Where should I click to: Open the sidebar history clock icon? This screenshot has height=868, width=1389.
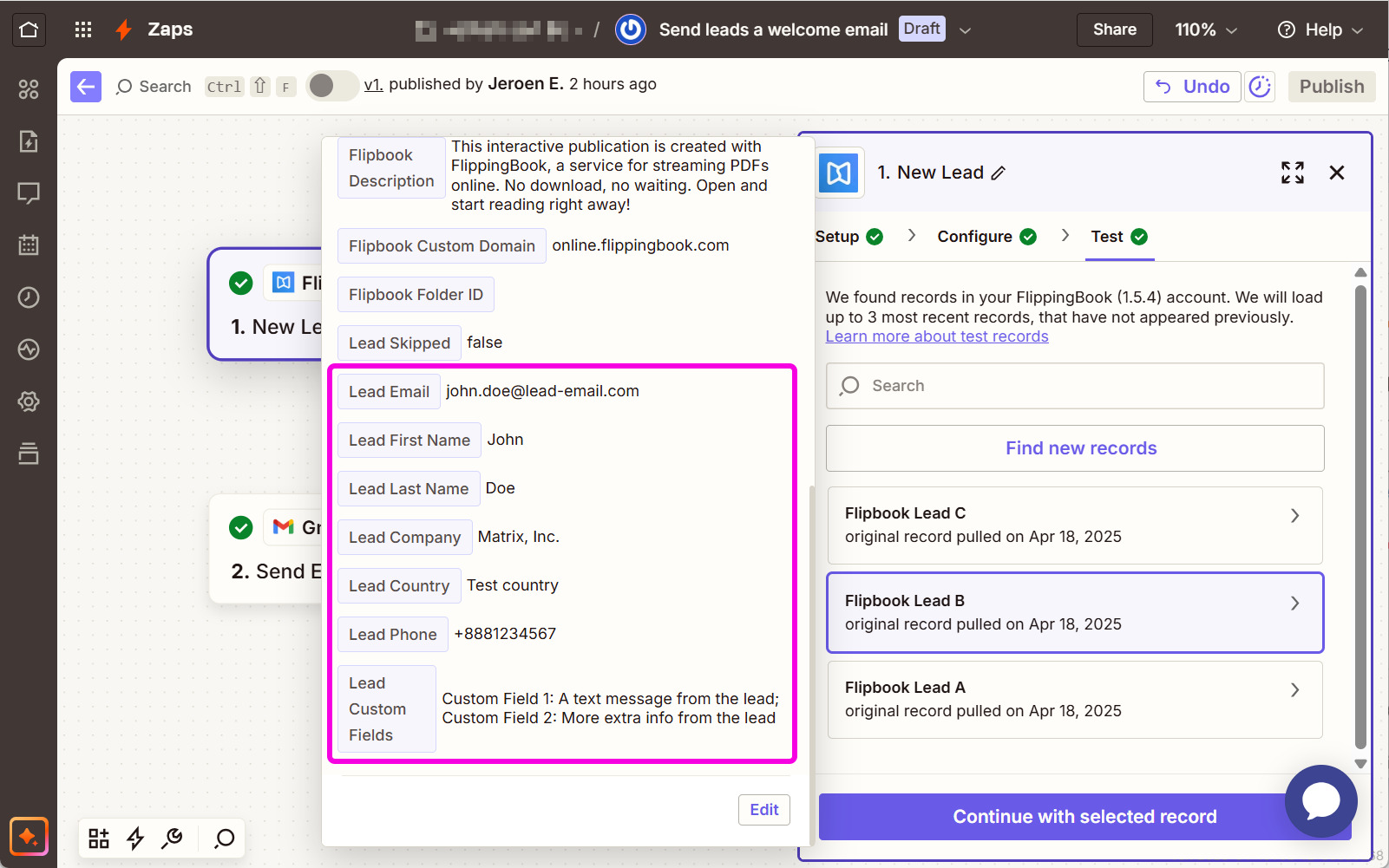(x=29, y=297)
